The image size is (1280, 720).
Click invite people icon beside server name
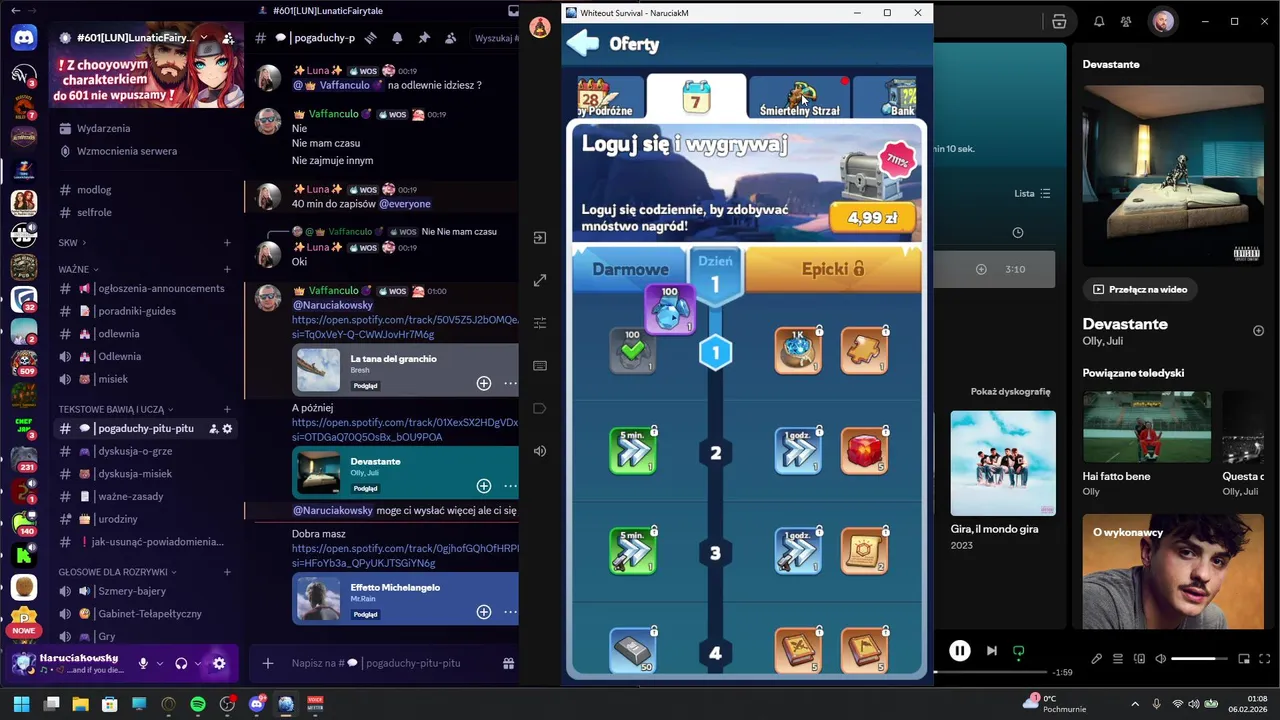(228, 38)
